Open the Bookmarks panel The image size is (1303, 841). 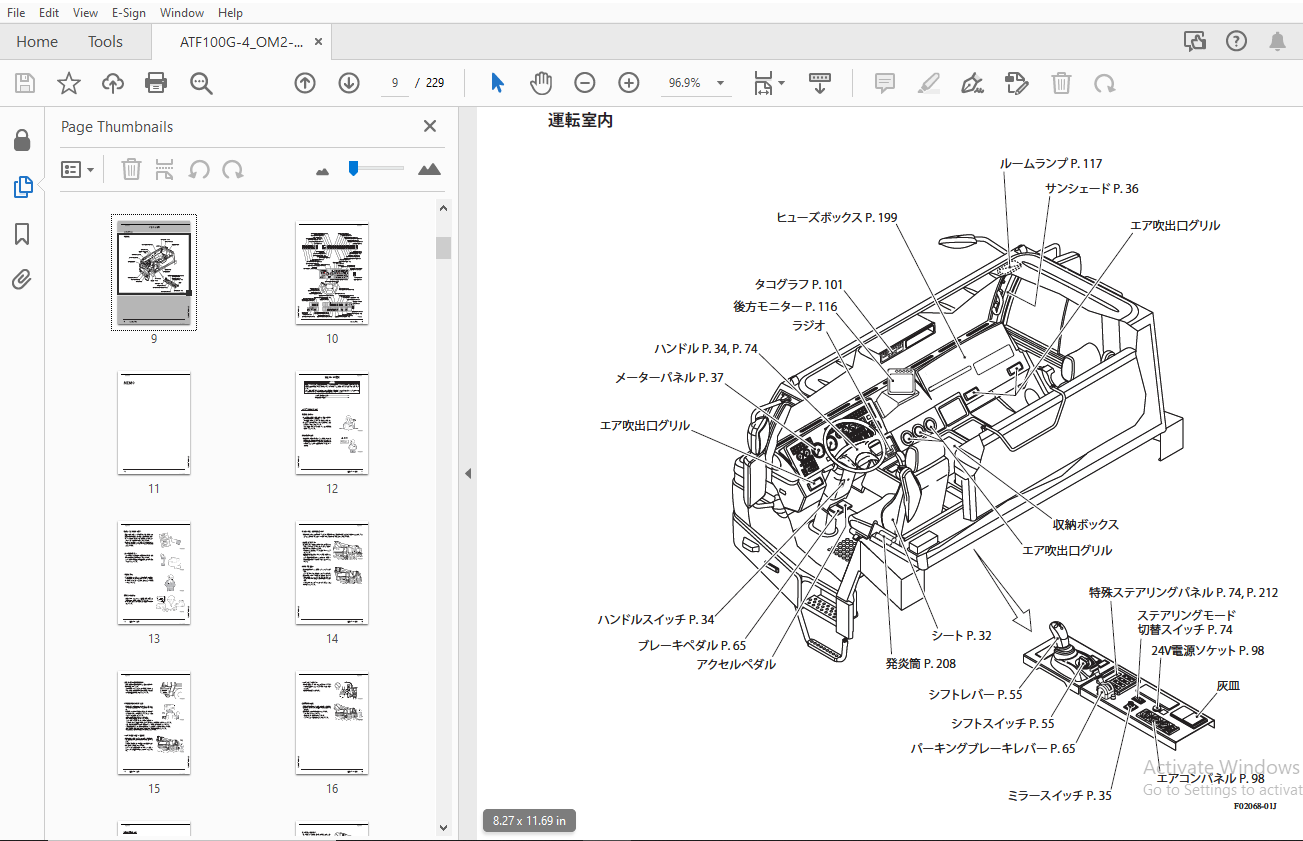(22, 234)
